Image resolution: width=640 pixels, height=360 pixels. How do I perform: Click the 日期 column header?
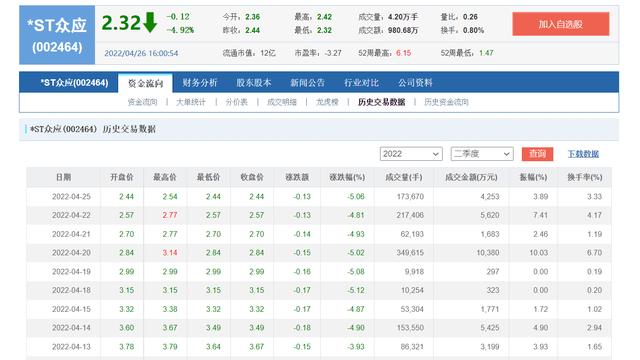tap(63, 177)
